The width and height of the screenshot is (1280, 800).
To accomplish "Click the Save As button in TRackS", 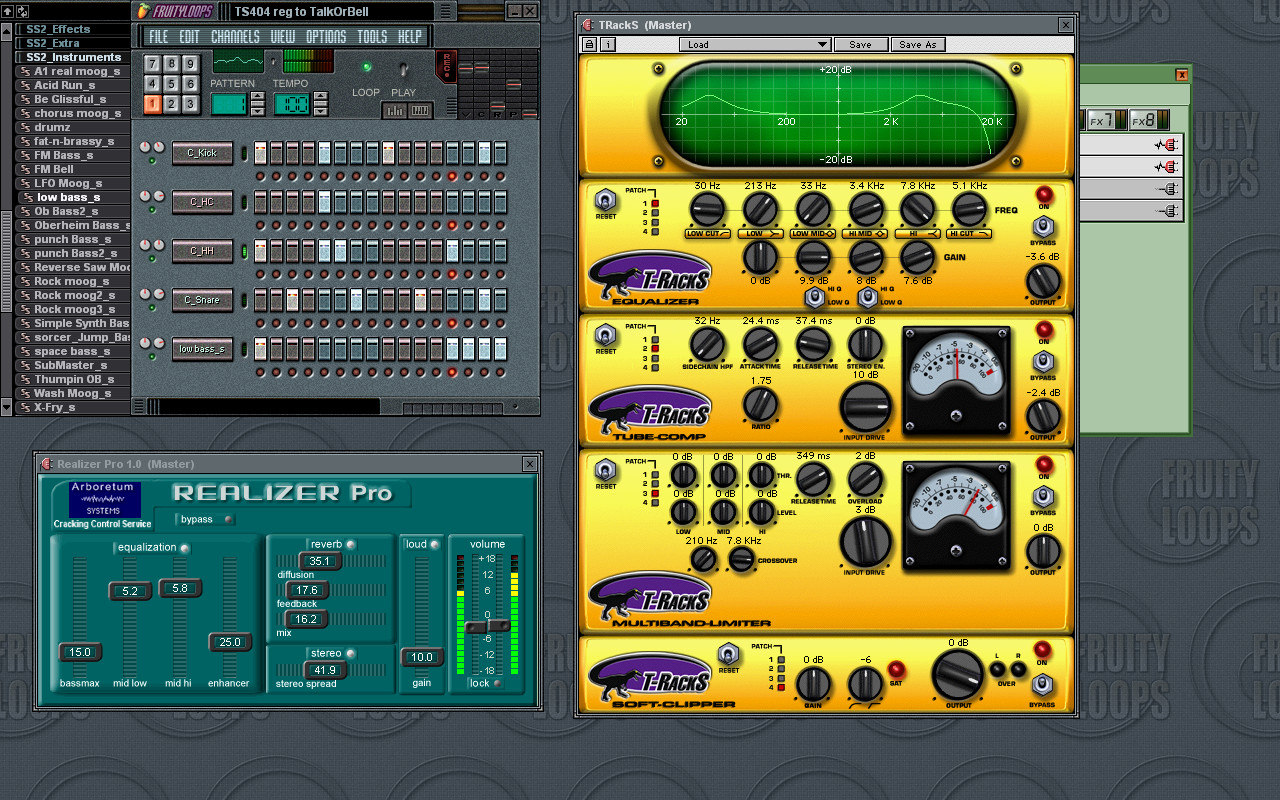I will pos(917,44).
